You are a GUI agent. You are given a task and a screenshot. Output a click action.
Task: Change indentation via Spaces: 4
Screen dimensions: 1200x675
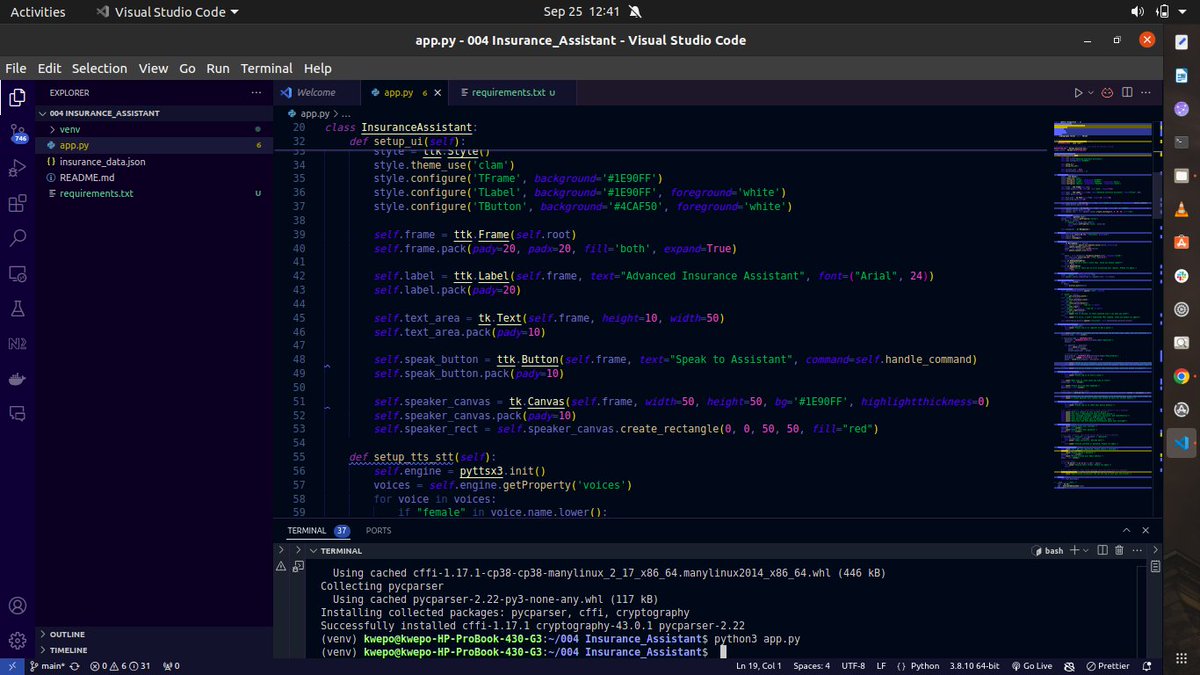coord(811,666)
